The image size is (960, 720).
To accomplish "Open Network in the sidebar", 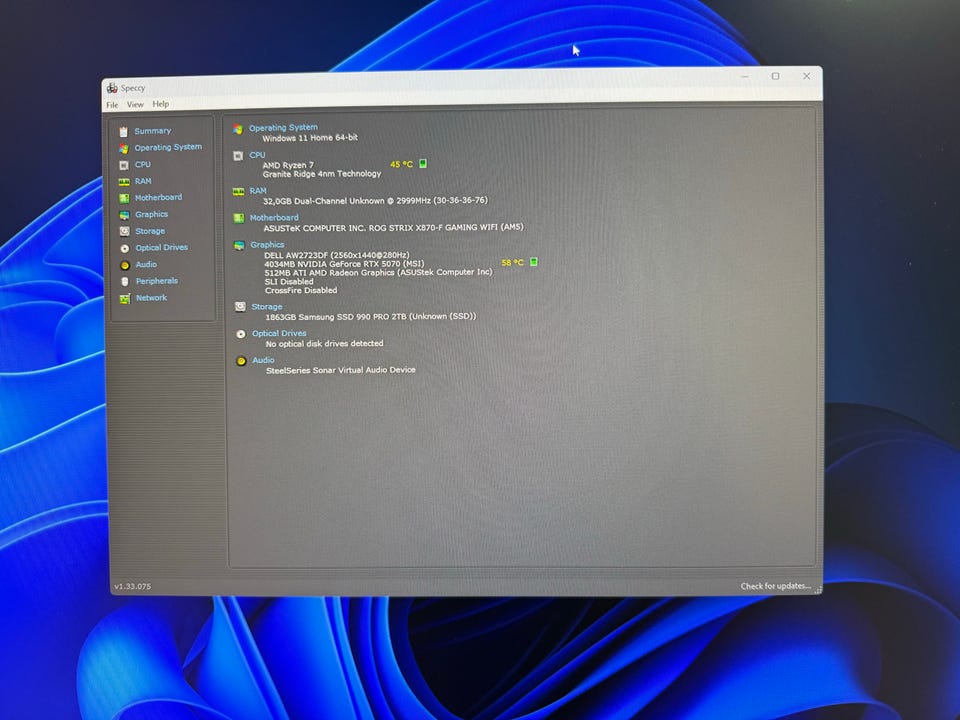I will [x=151, y=298].
